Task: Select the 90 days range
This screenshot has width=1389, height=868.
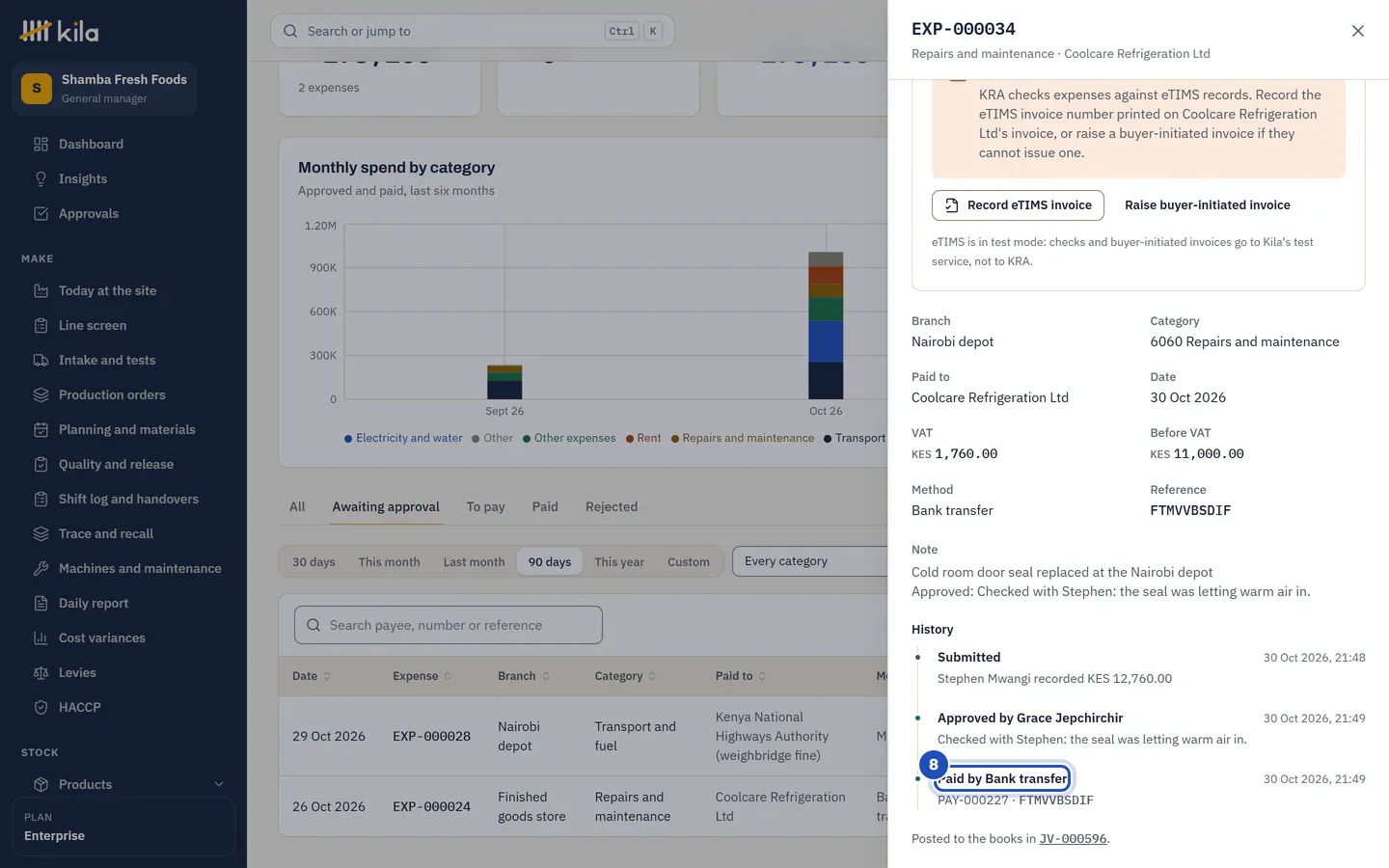Action: coord(550,562)
